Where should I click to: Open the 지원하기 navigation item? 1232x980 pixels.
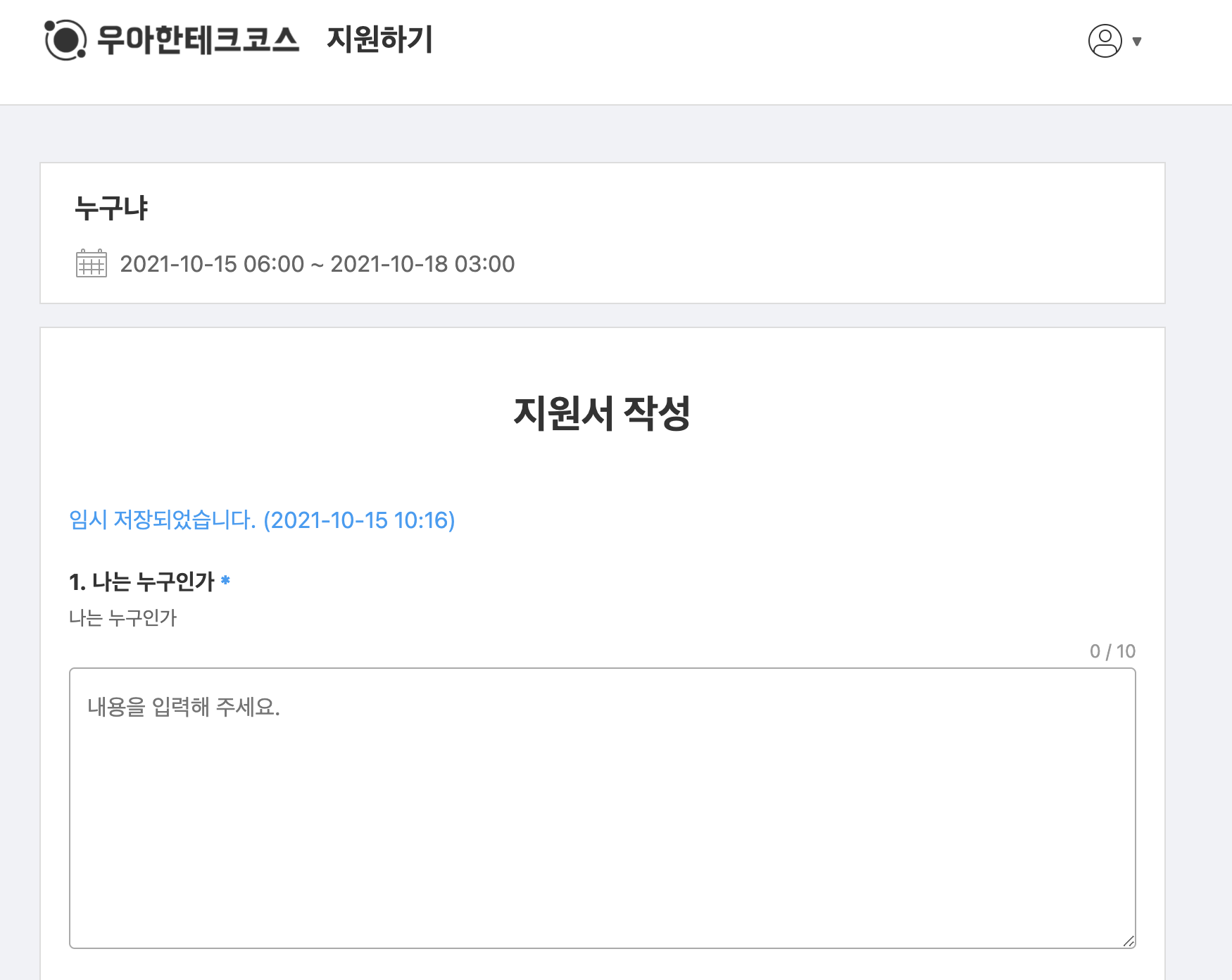pos(379,41)
